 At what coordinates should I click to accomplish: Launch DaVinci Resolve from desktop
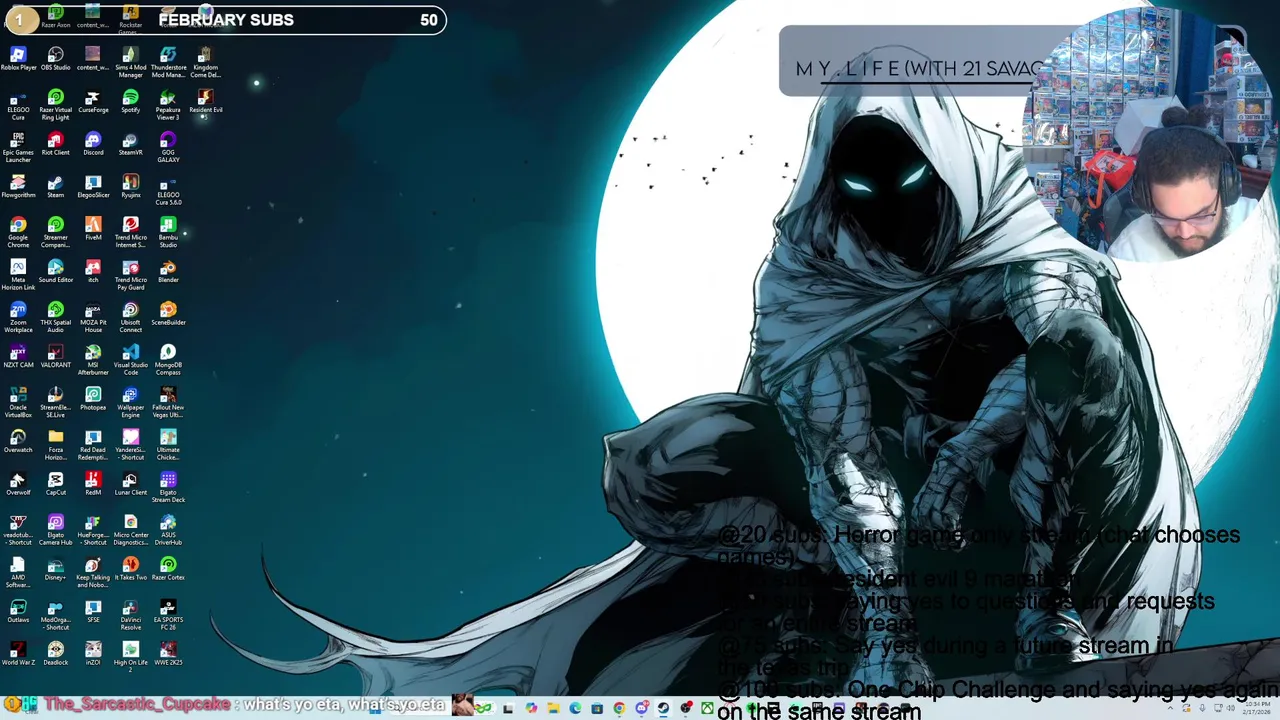click(130, 615)
